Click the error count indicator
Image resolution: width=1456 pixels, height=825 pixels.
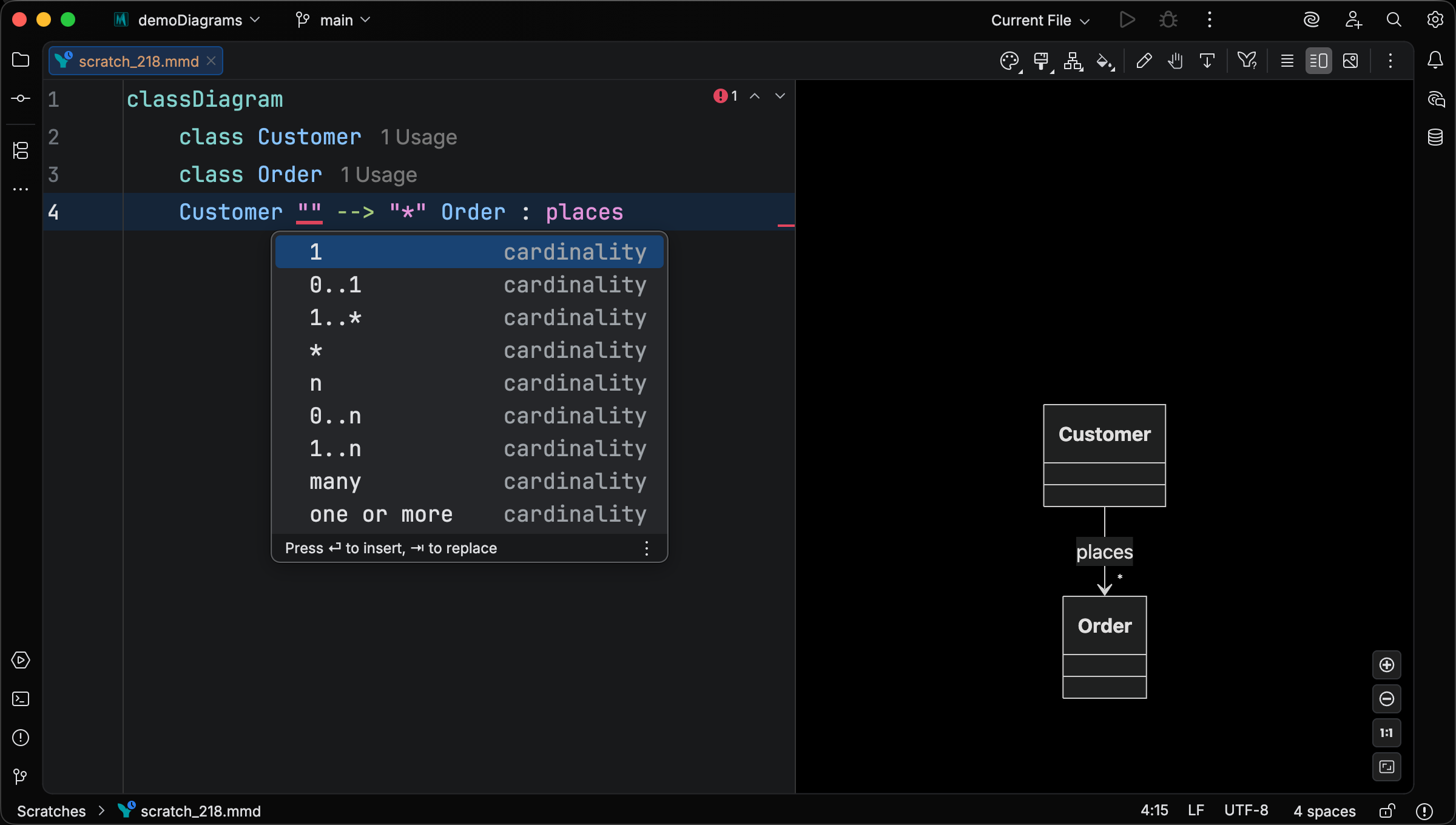(x=726, y=96)
